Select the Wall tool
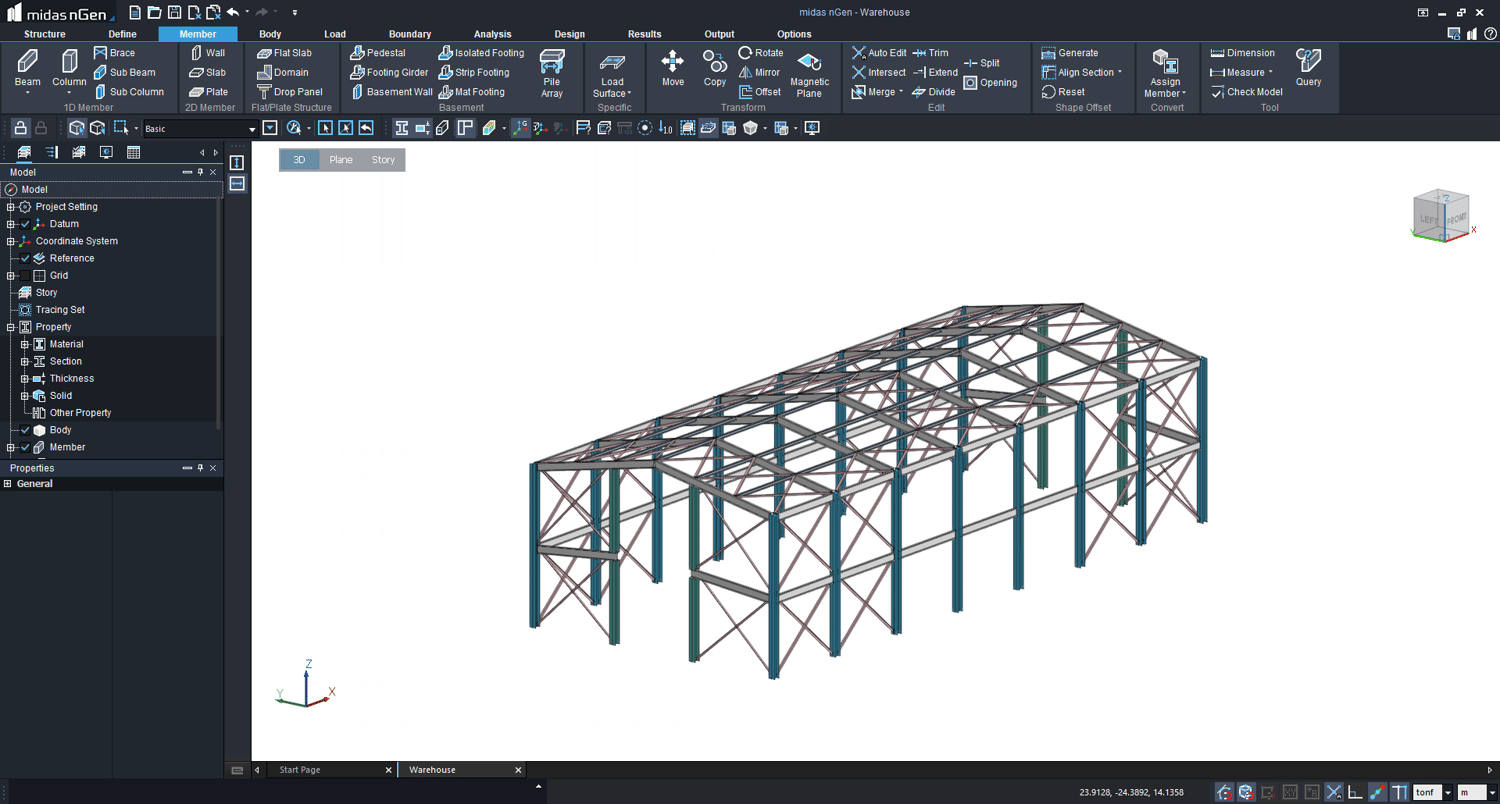The image size is (1500, 804). tap(211, 52)
